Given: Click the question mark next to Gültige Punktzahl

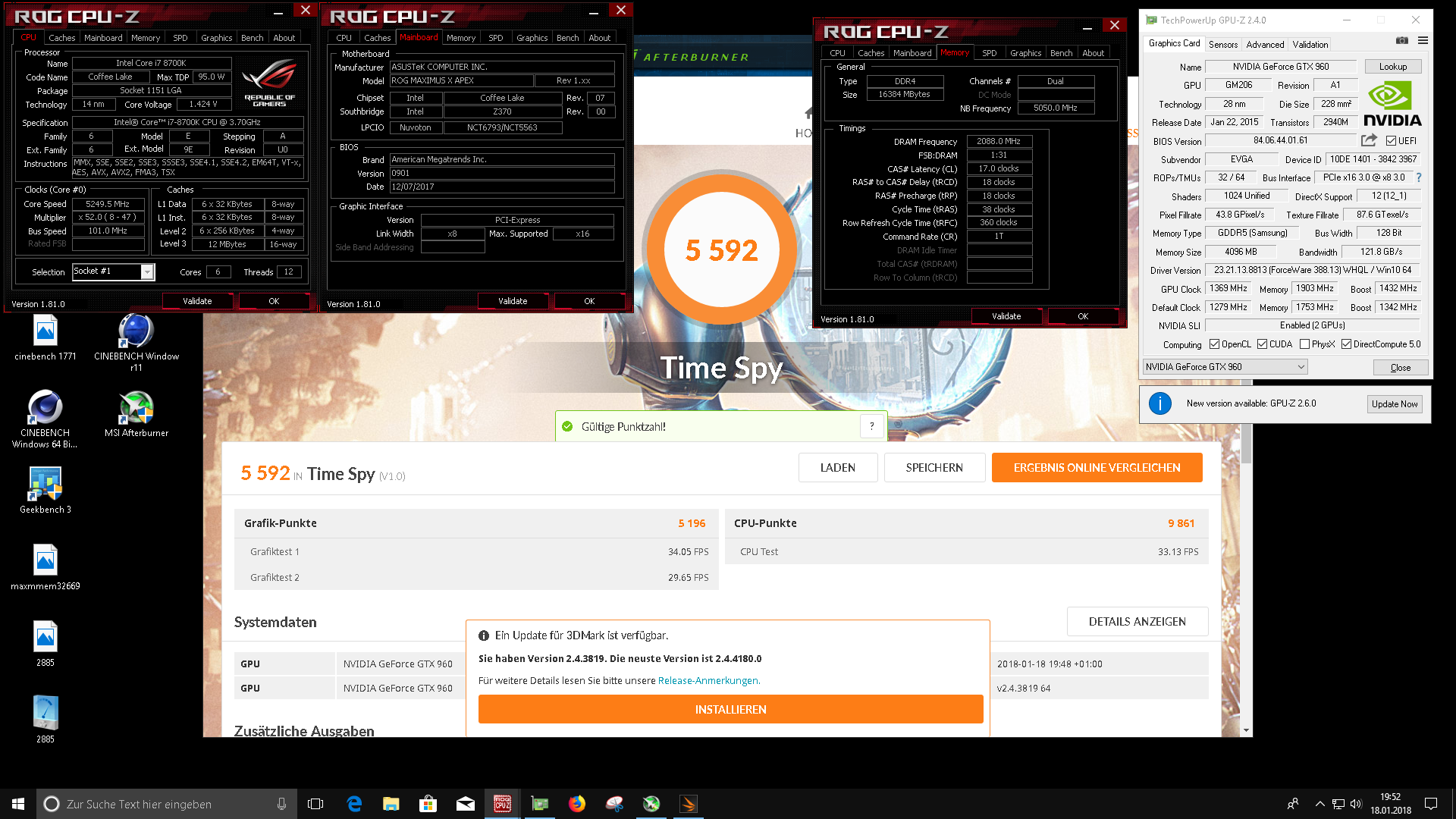Looking at the screenshot, I should click(x=872, y=426).
